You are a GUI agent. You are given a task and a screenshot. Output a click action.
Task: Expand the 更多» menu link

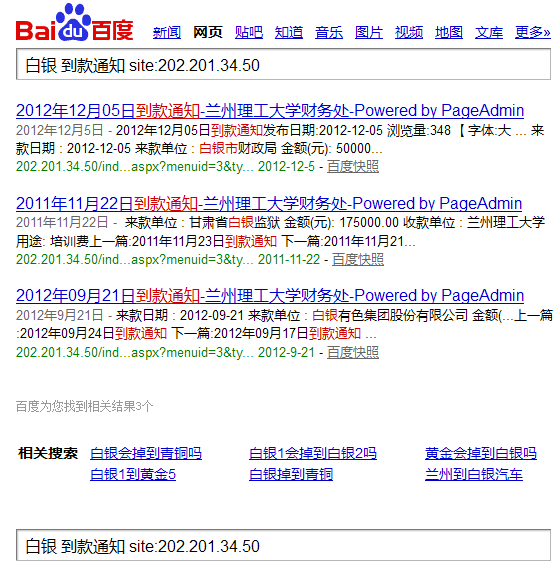(x=533, y=32)
